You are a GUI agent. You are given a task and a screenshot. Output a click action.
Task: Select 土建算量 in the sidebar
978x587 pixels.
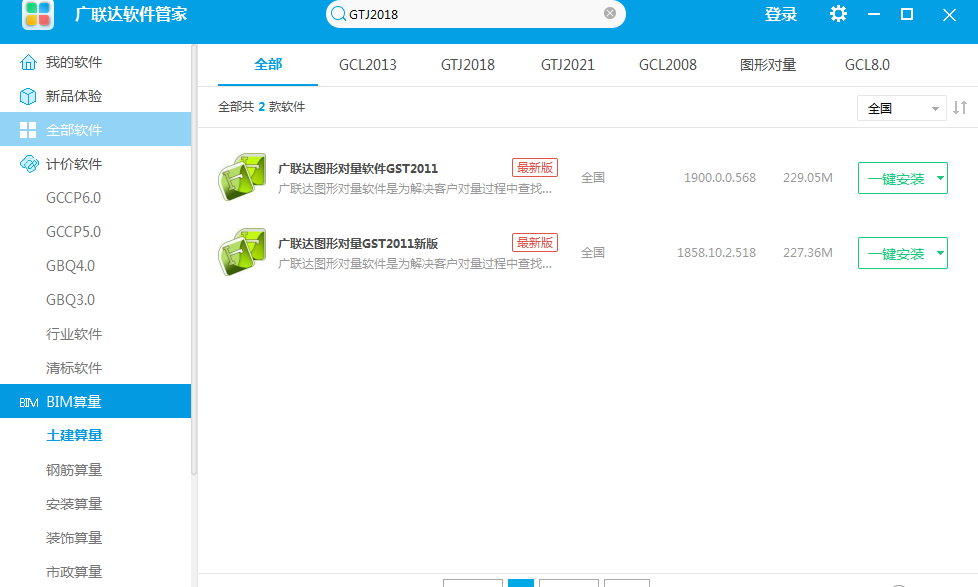pyautogui.click(x=74, y=435)
